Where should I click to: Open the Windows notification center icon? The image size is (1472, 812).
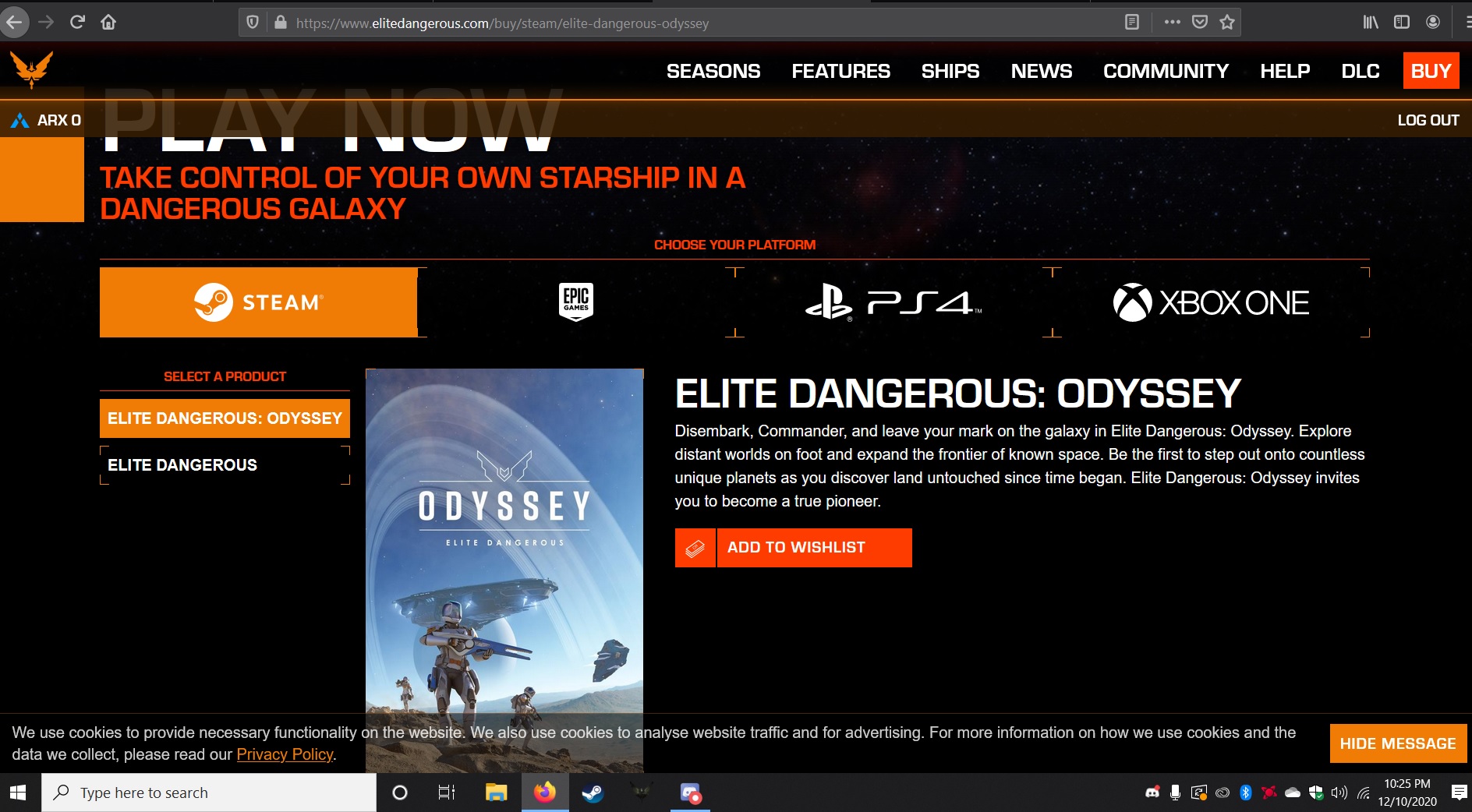pyautogui.click(x=1460, y=793)
